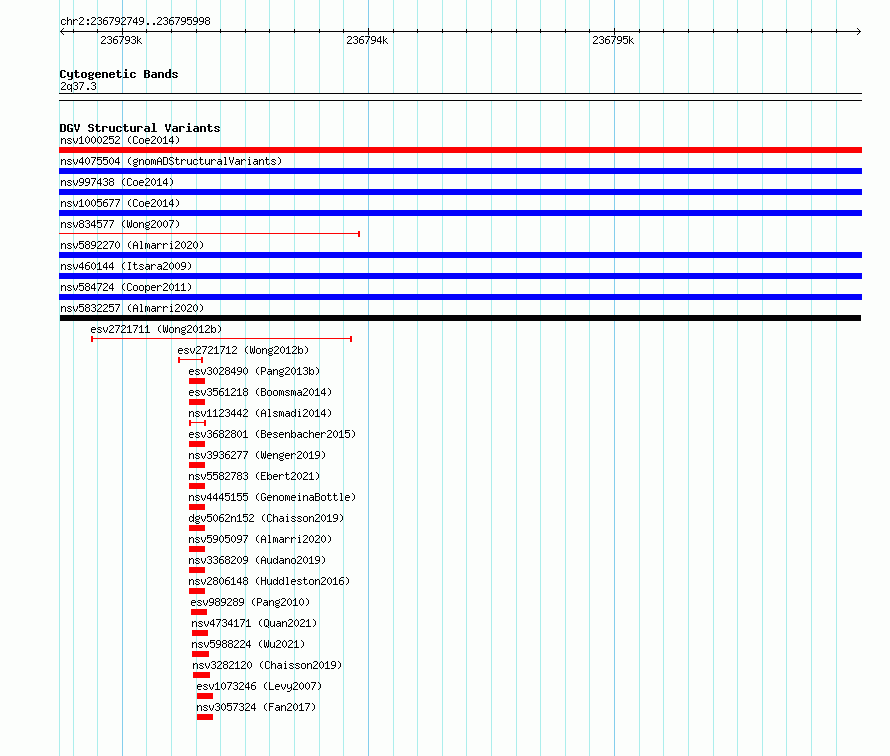
Task: Click the chr2:236792749..236795998 coordinates text
Action: [x=135, y=21]
